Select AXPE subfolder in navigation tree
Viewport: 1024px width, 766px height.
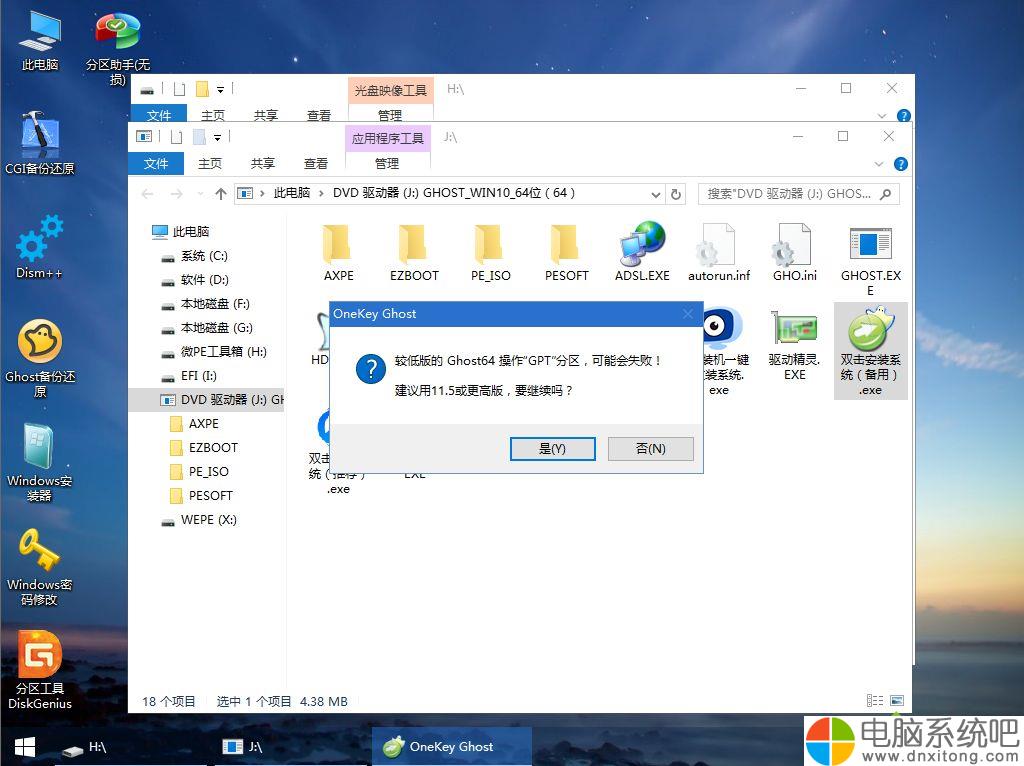195,423
